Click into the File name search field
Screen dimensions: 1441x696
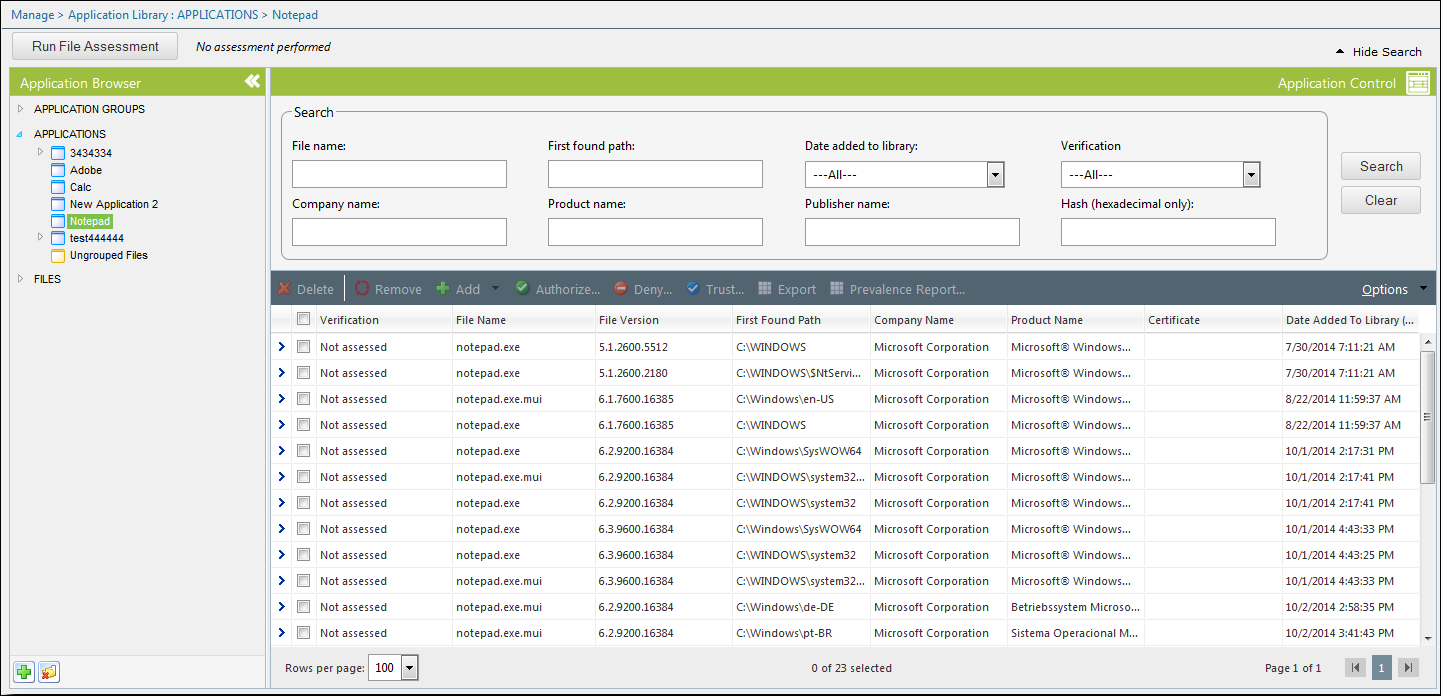coord(399,175)
